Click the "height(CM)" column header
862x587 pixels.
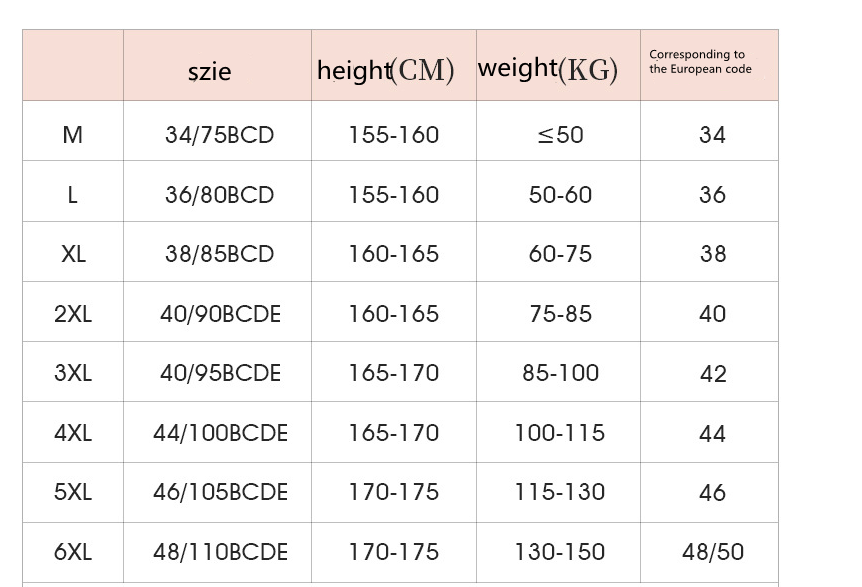pos(386,70)
